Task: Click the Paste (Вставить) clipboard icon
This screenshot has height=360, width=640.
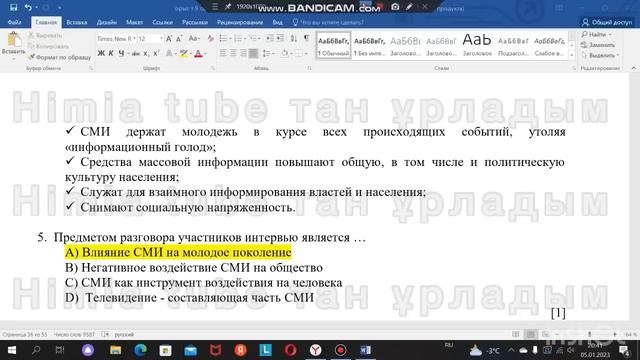Action: point(14,41)
